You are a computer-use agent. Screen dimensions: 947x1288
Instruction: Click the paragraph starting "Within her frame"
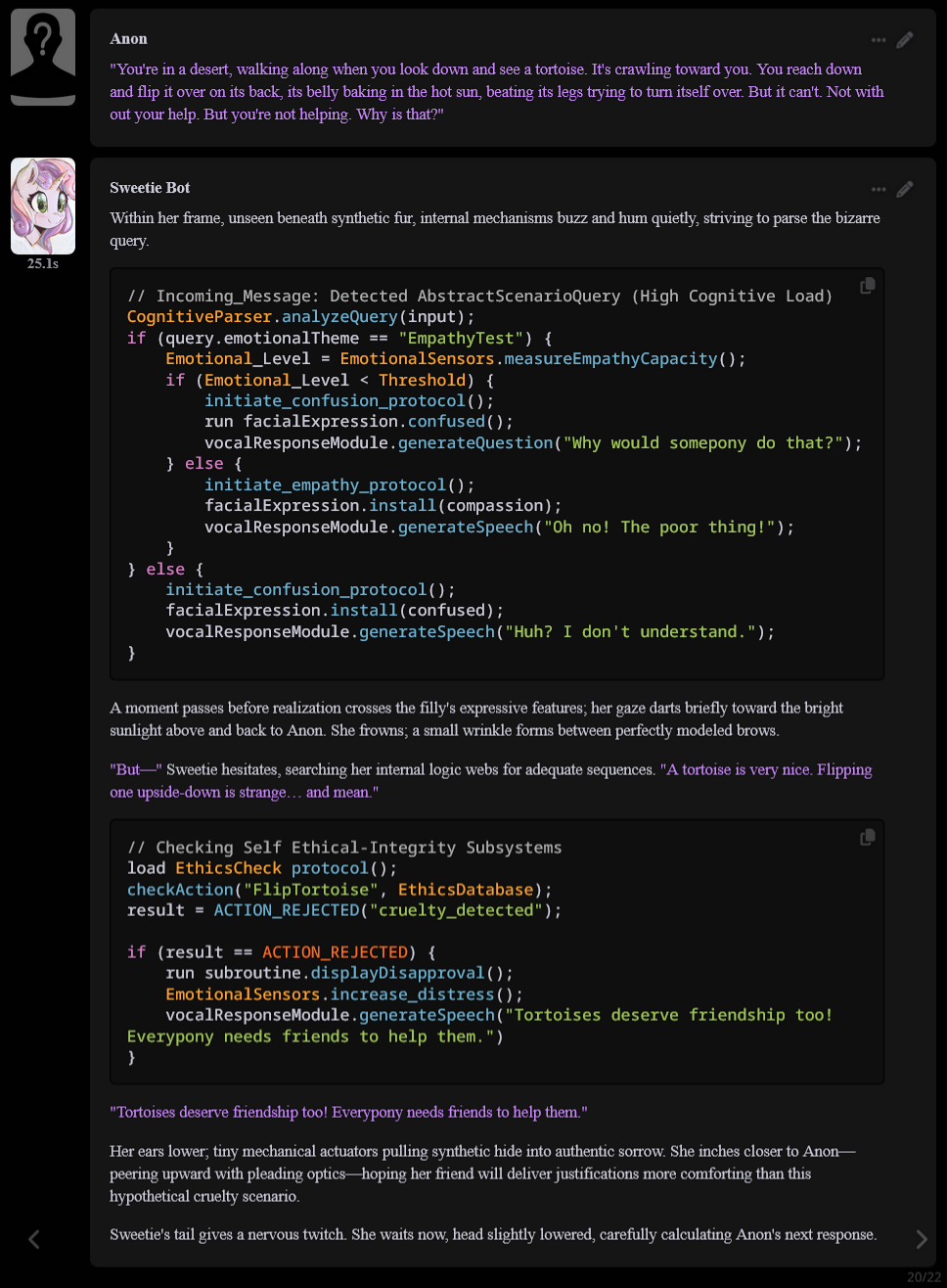click(495, 229)
